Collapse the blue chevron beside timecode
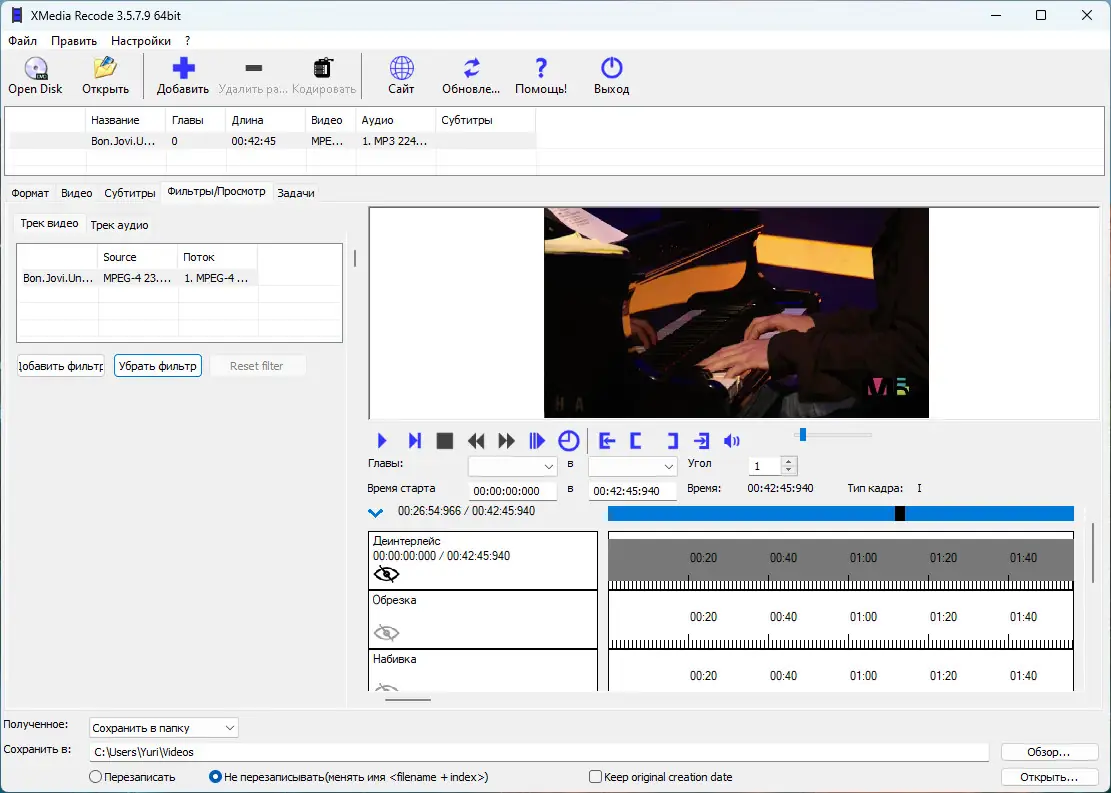 [x=376, y=513]
